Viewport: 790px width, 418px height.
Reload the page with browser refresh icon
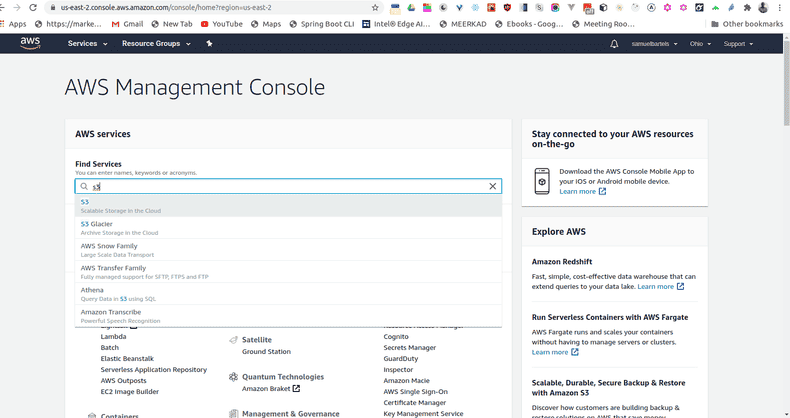(33, 8)
